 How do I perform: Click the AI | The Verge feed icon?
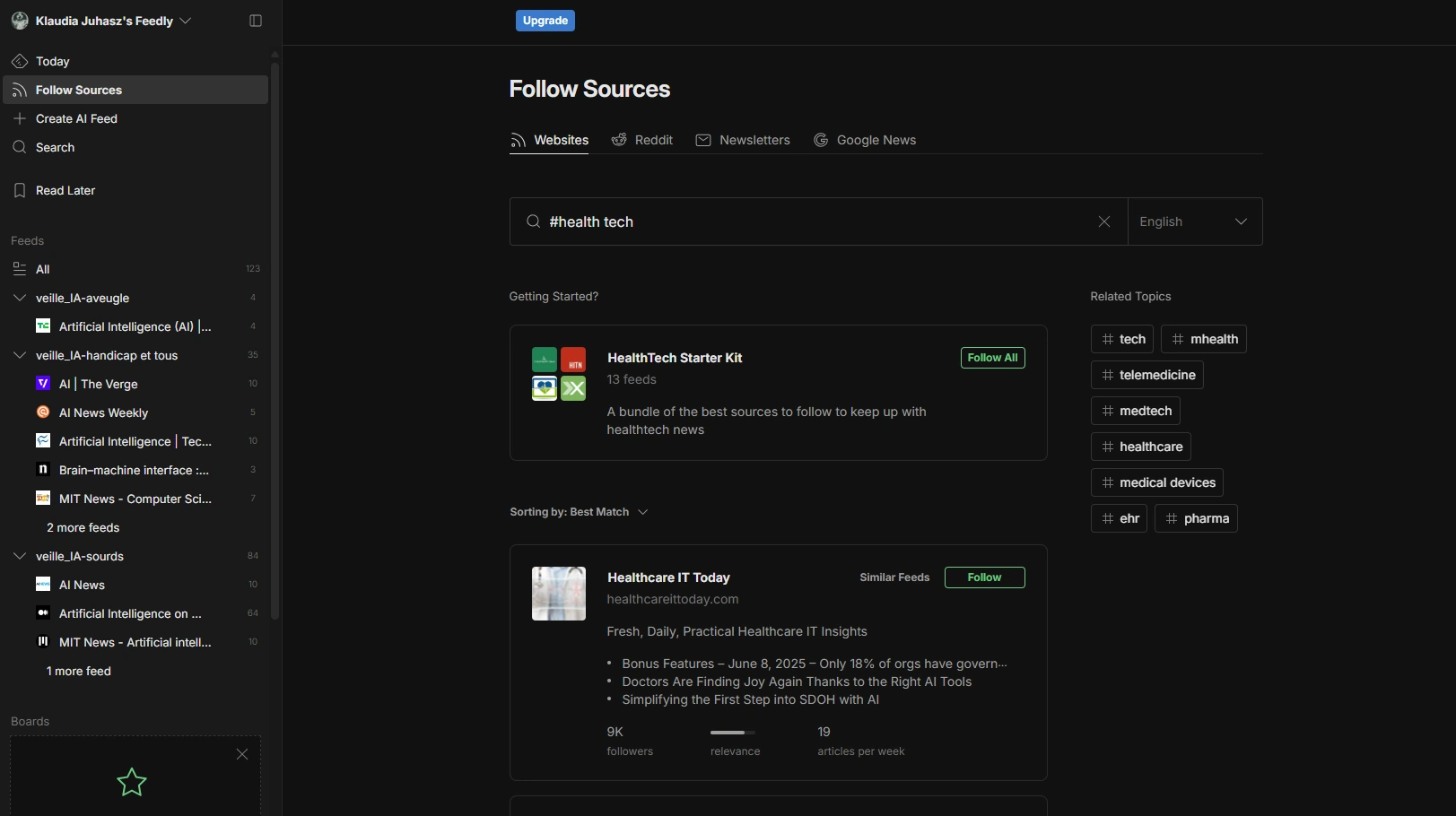click(43, 384)
